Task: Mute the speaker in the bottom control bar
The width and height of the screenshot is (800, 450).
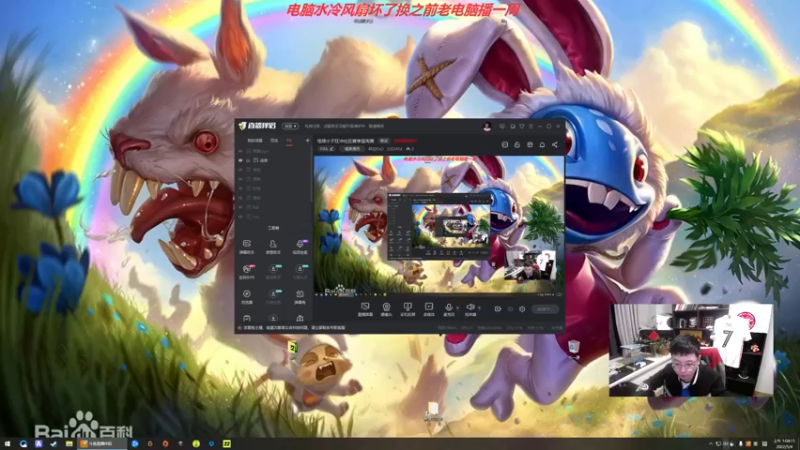Action: point(470,308)
